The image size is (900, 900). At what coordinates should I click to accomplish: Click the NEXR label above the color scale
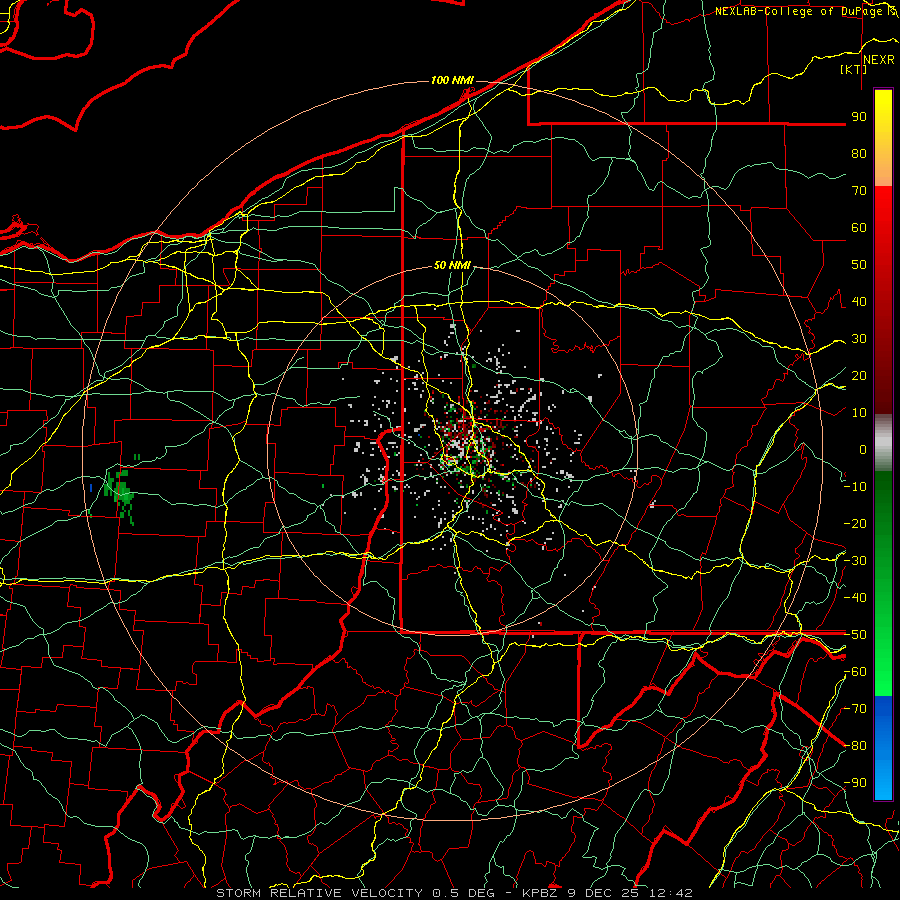[879, 60]
